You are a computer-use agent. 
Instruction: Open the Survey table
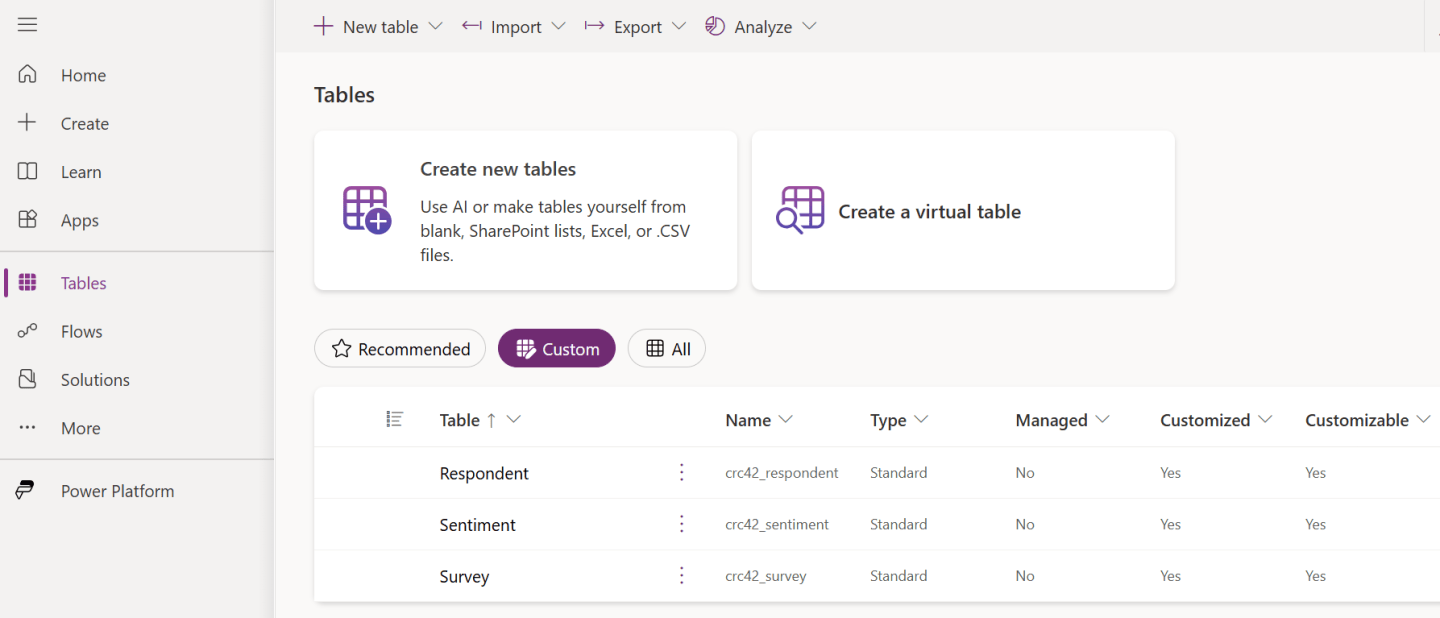[x=464, y=577]
